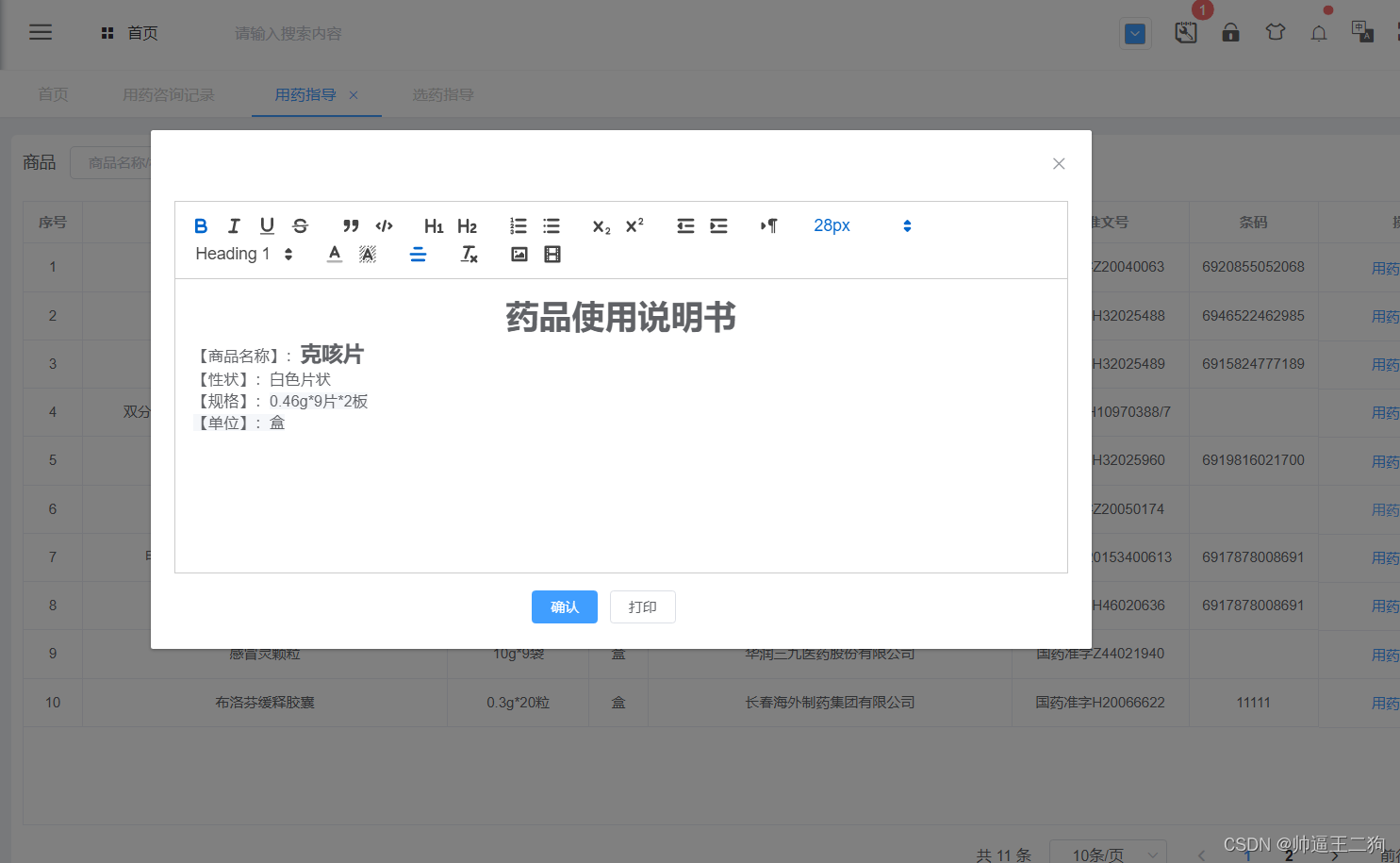Click barcode cell 6915824777189

point(1253,364)
